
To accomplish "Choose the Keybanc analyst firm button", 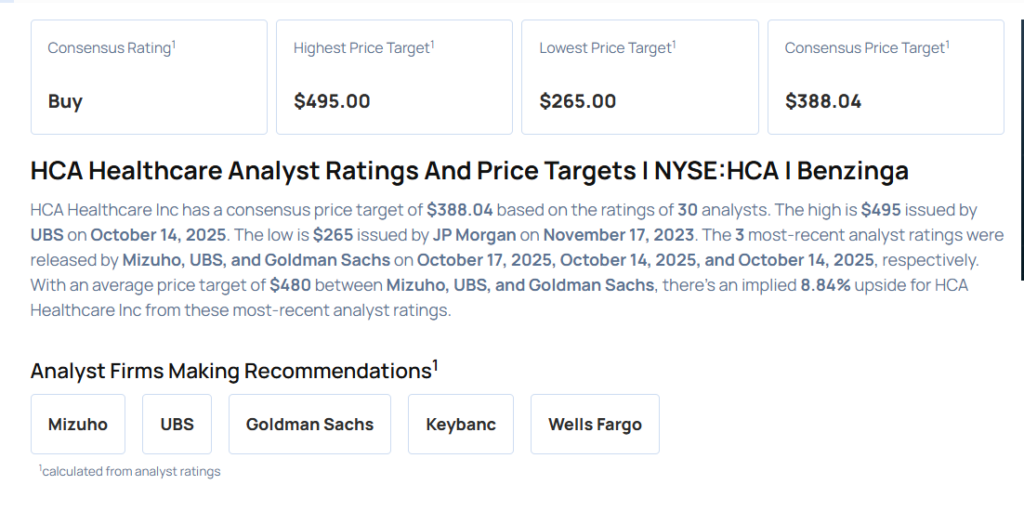I will [460, 424].
